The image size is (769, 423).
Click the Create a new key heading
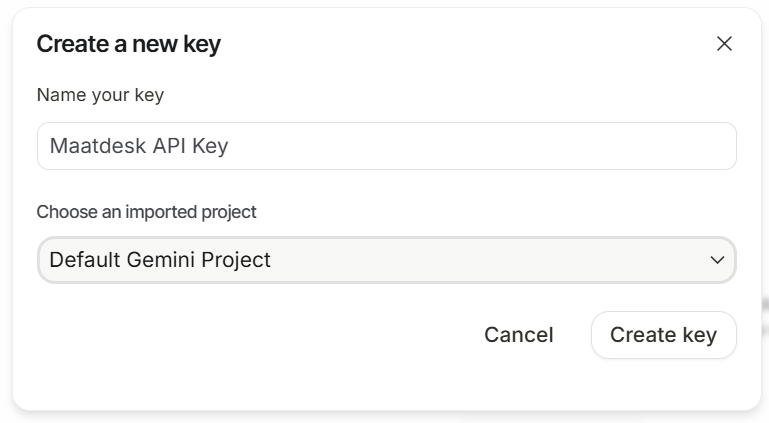[x=128, y=44]
